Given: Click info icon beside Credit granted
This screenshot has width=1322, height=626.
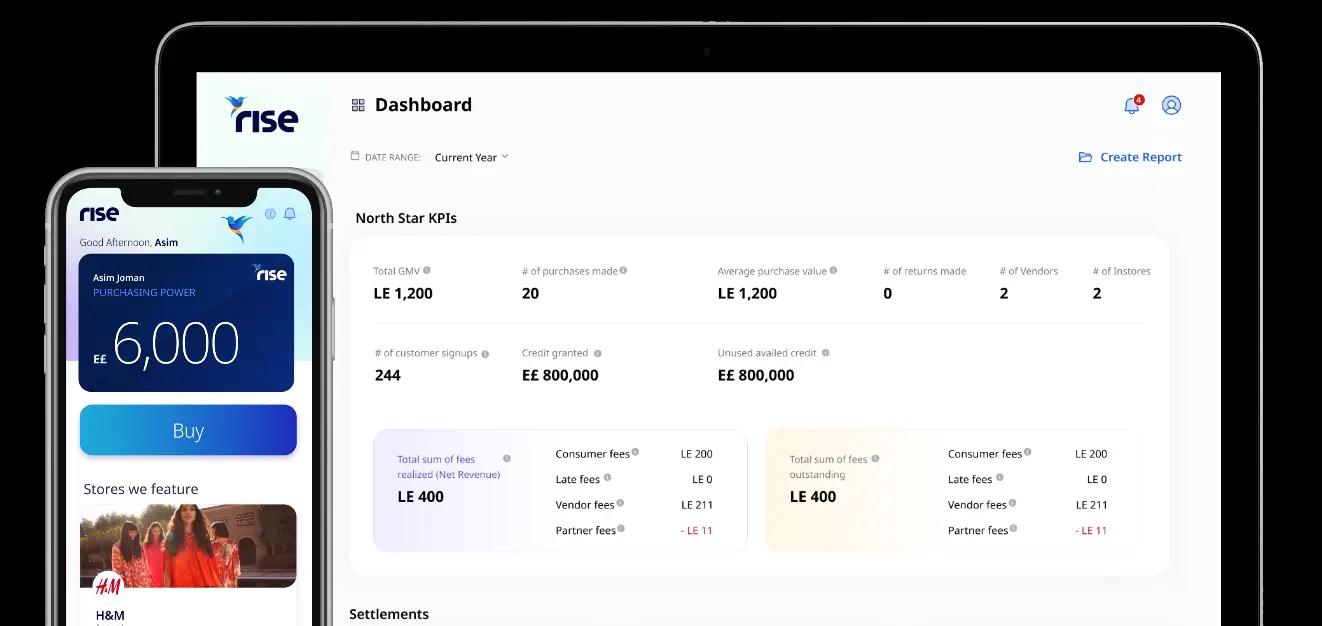Looking at the screenshot, I should pos(598,353).
